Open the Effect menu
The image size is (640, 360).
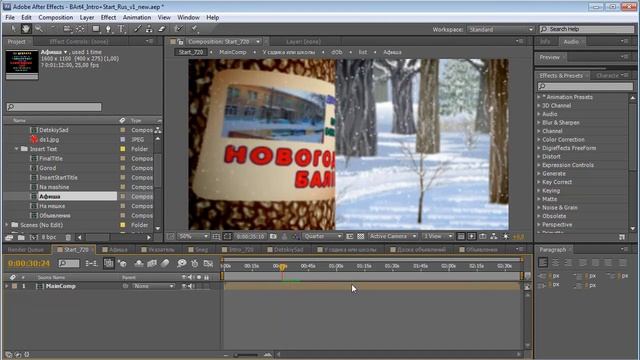click(x=108, y=18)
